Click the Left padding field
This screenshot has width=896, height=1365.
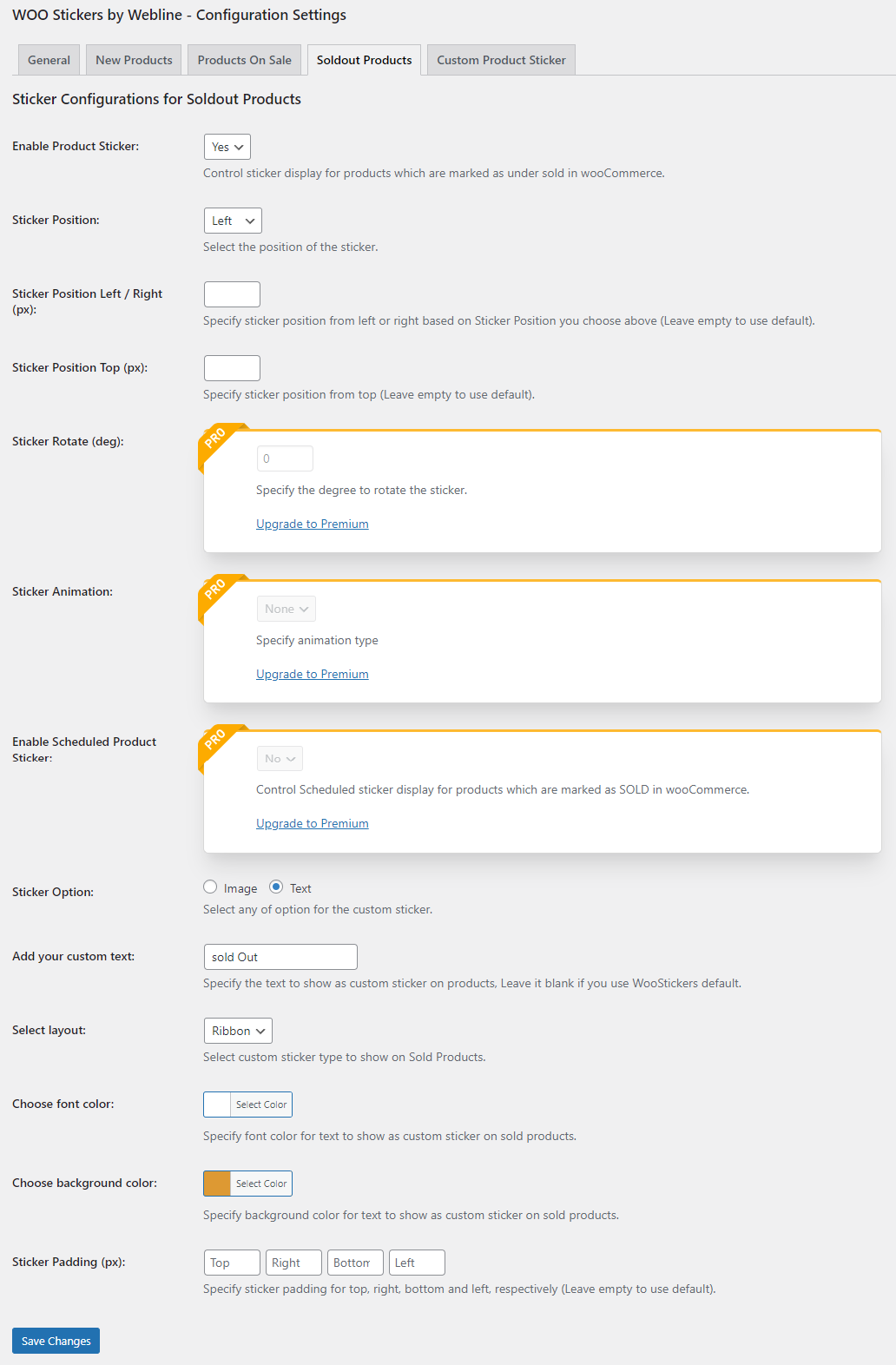tap(417, 1263)
